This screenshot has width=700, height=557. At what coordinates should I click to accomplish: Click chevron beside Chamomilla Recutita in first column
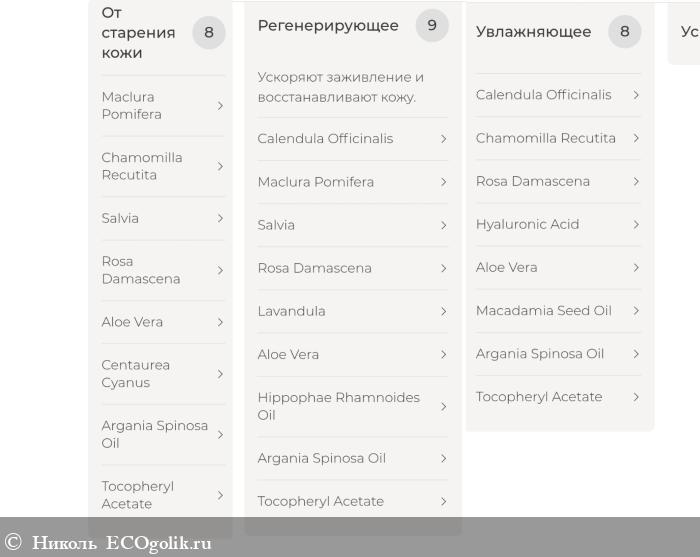point(220,166)
